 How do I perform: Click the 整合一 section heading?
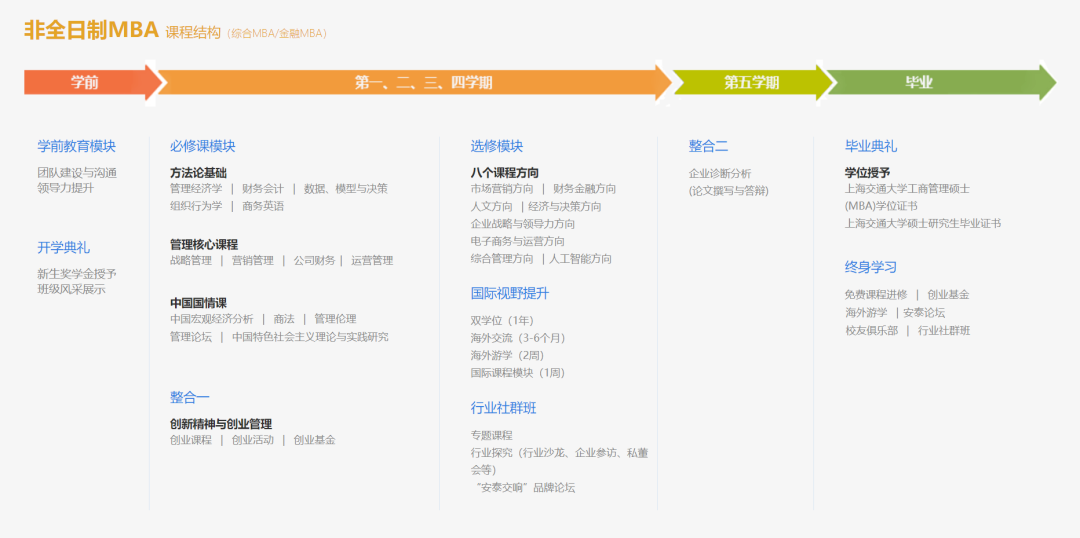point(190,397)
